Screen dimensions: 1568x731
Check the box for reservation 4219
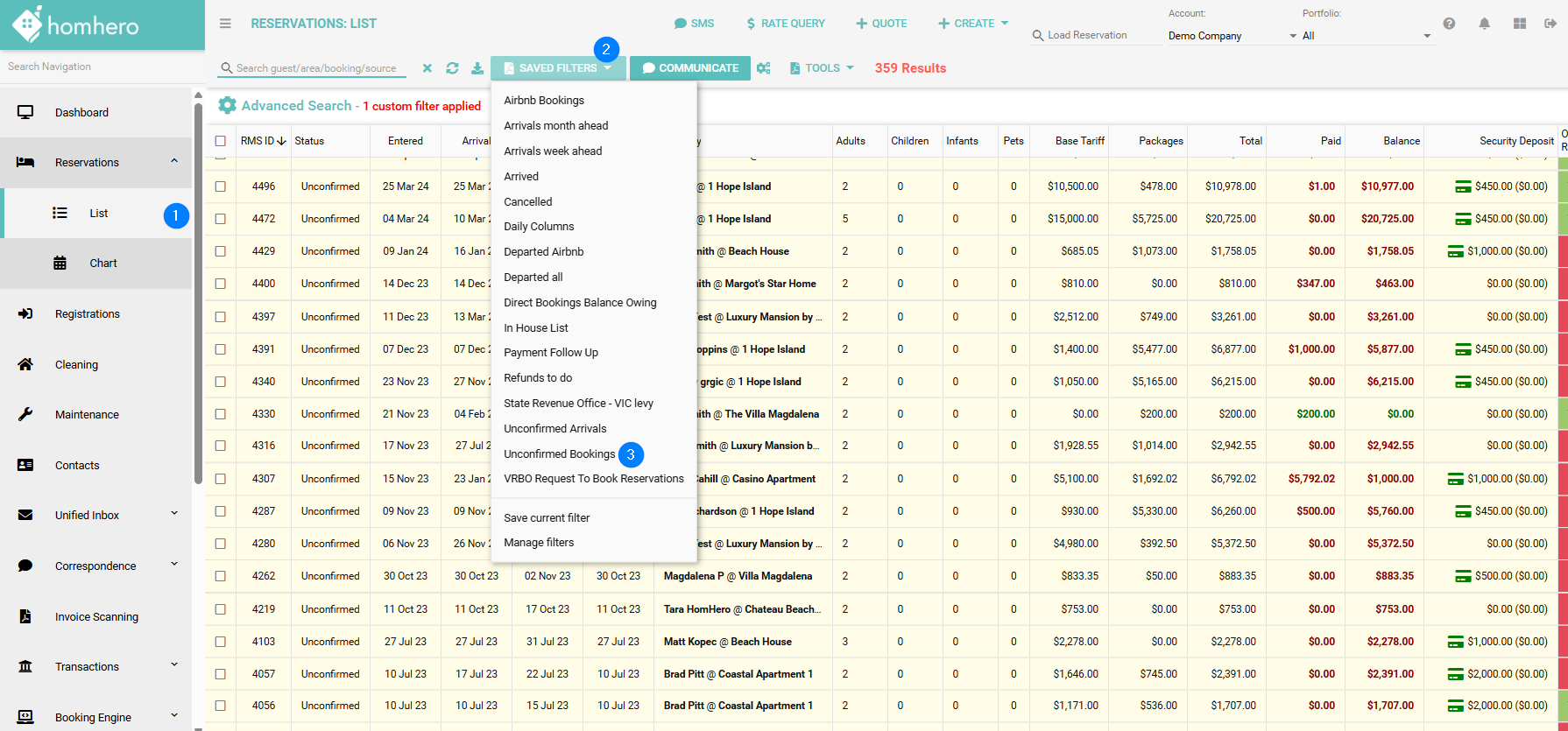point(221,609)
